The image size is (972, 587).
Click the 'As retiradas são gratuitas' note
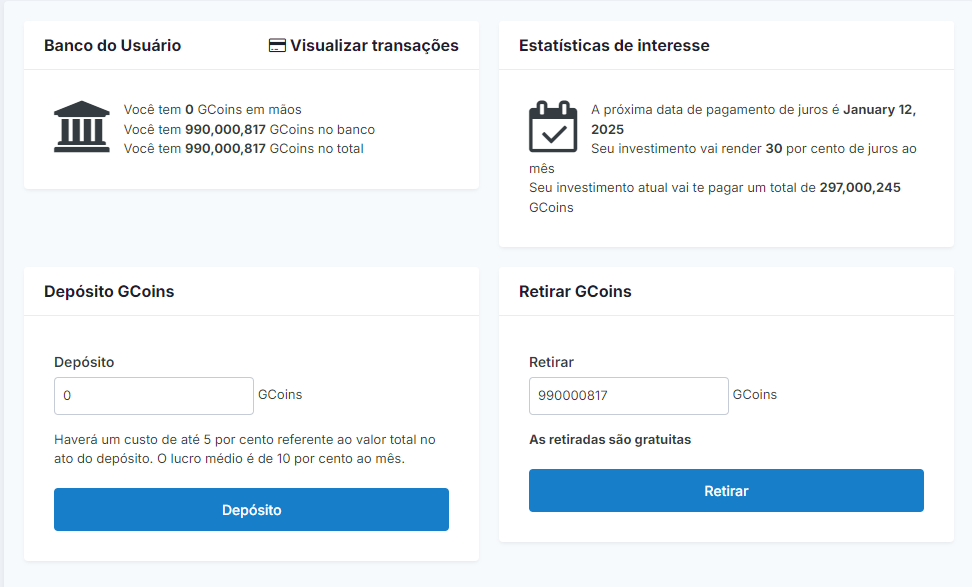pyautogui.click(x=610, y=440)
